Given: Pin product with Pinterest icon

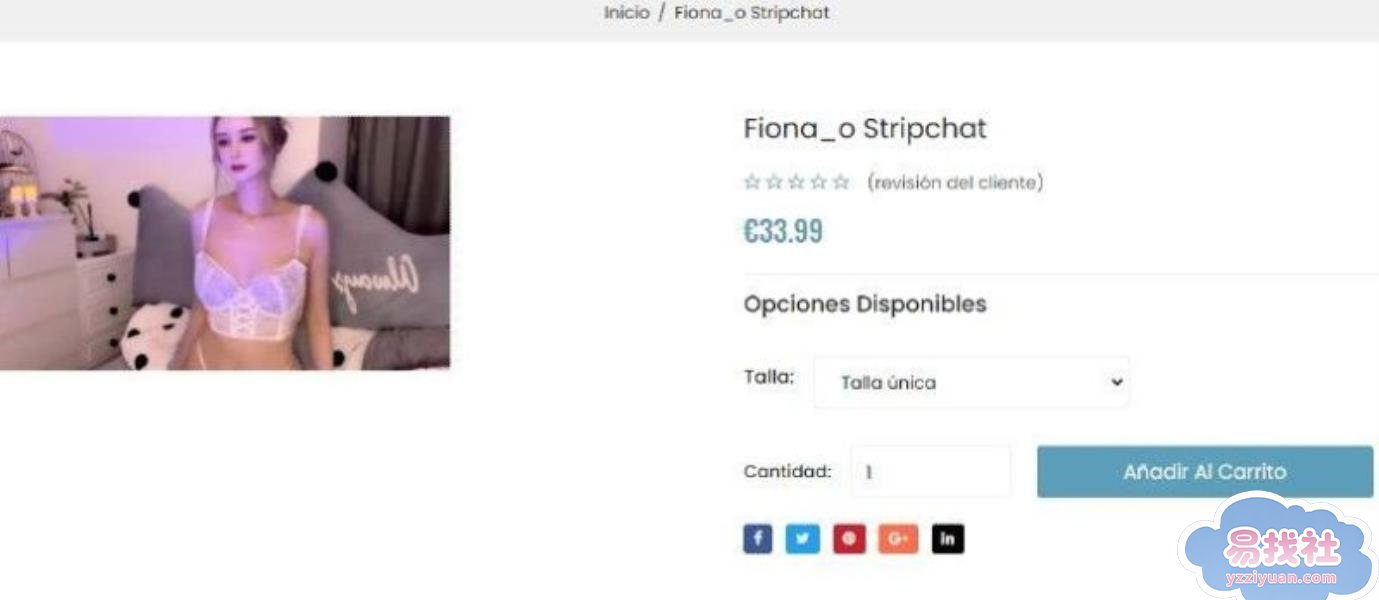Looking at the screenshot, I should click(x=849, y=539).
